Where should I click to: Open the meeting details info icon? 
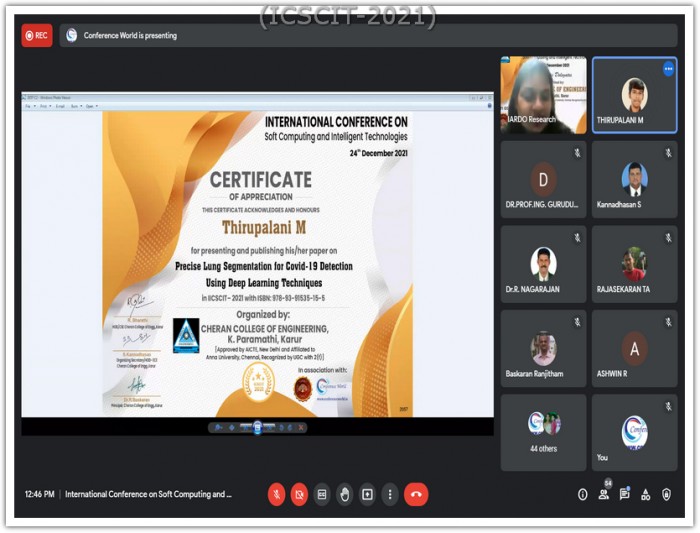pos(582,494)
